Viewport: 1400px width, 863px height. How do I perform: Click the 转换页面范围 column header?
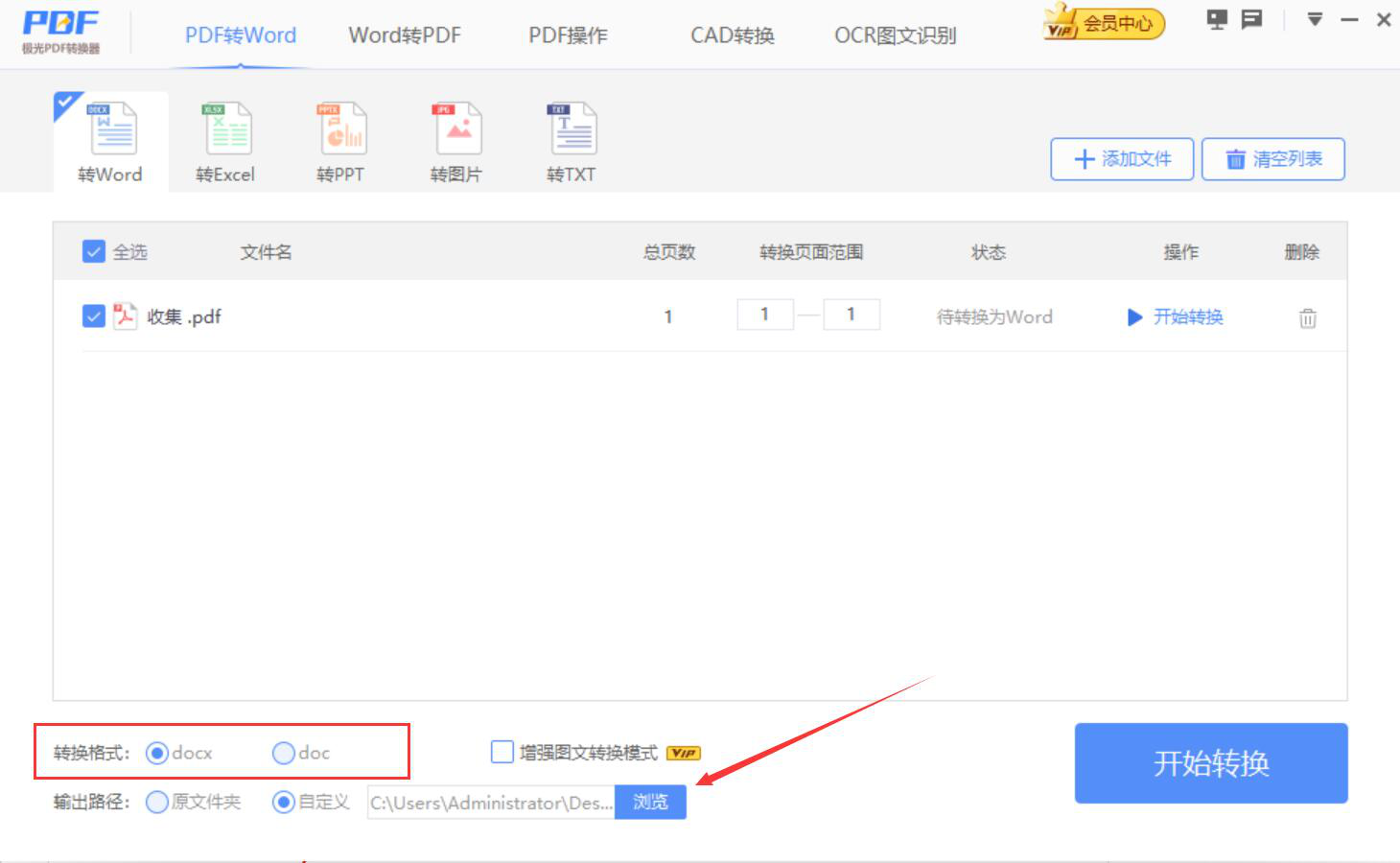coord(811,252)
